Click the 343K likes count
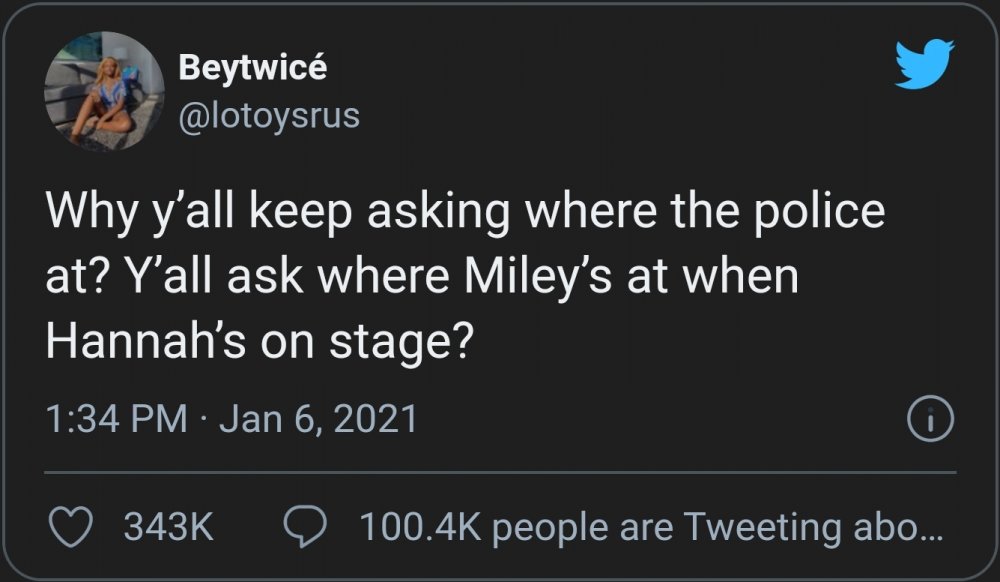Viewport: 1000px width, 582px height. click(169, 525)
